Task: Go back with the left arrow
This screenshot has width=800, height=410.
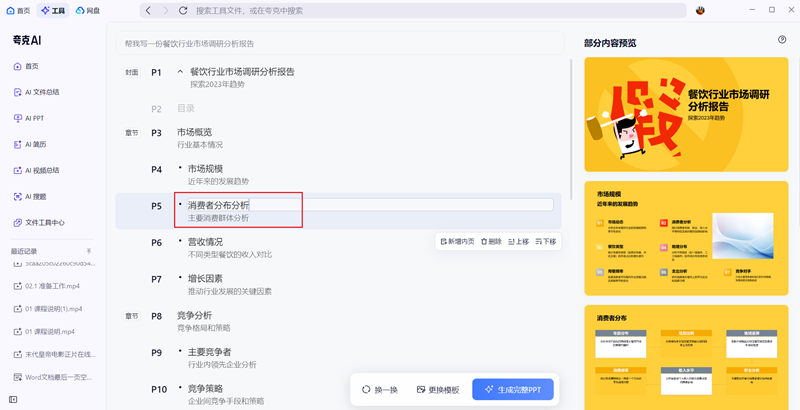Action: [x=148, y=10]
